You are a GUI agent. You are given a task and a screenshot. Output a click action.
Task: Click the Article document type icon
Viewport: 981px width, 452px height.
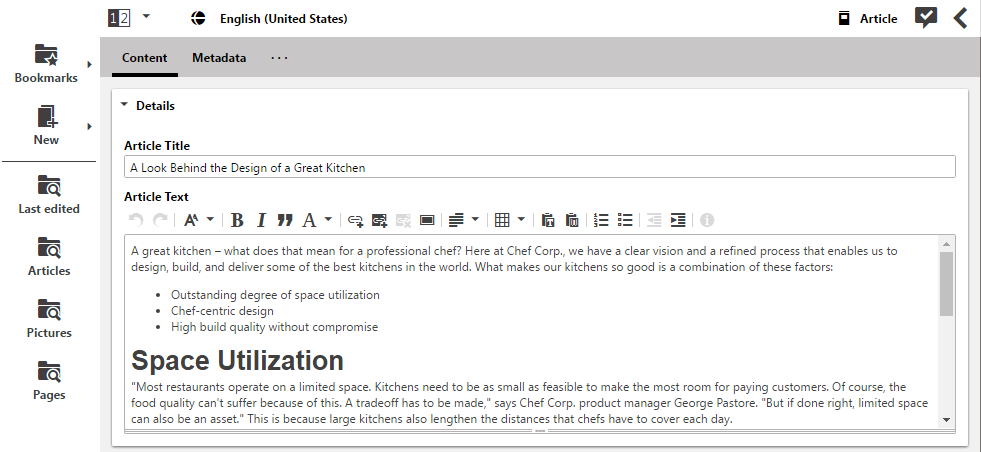click(844, 18)
